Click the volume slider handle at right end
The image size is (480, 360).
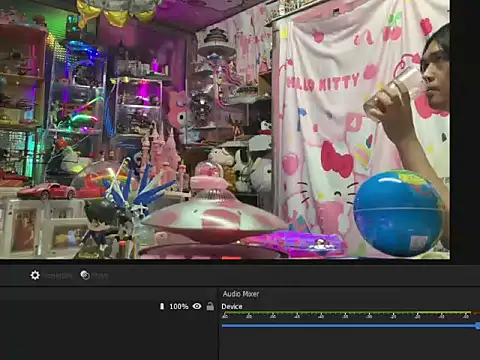click(478, 326)
